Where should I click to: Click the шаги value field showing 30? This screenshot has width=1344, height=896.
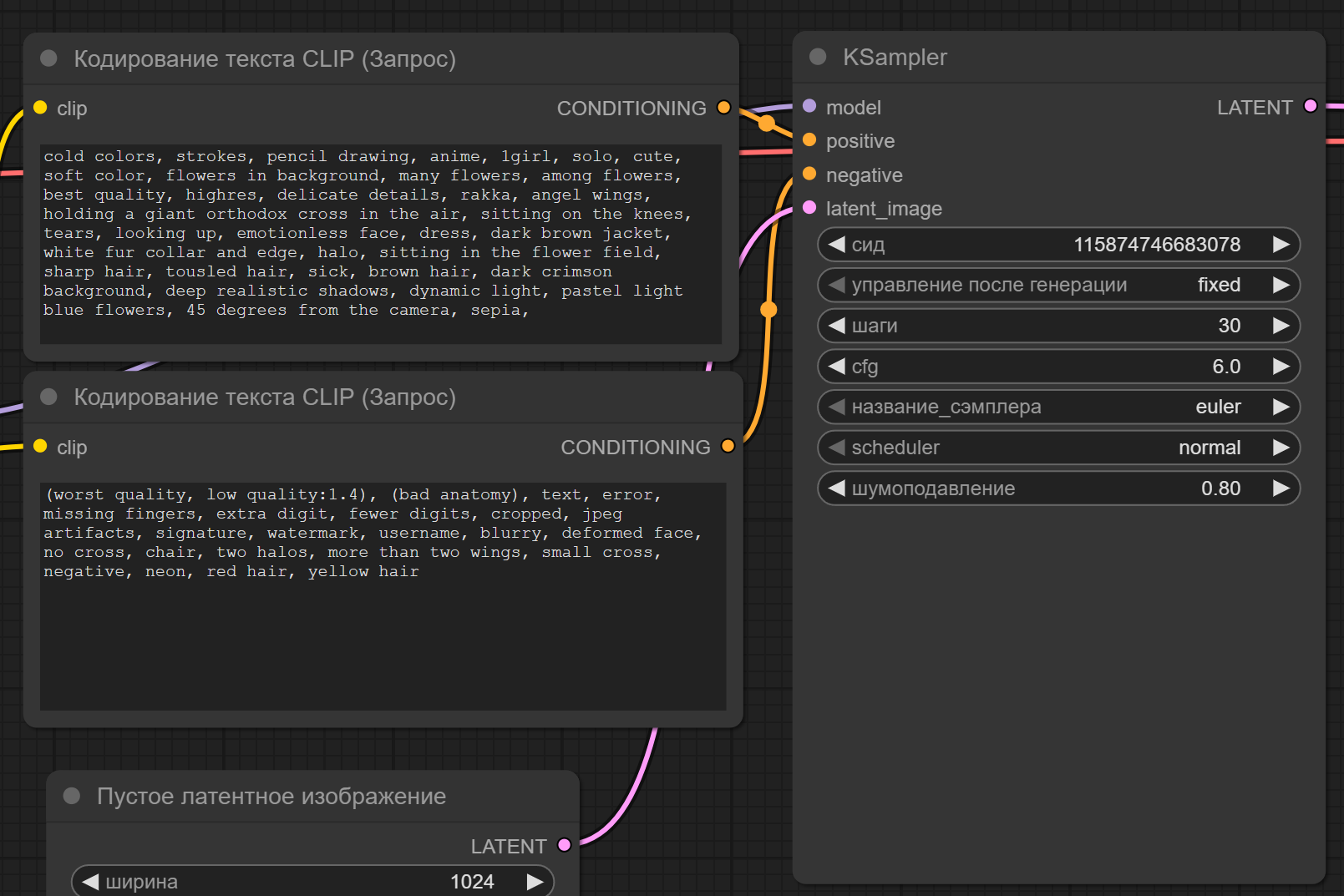click(1058, 326)
